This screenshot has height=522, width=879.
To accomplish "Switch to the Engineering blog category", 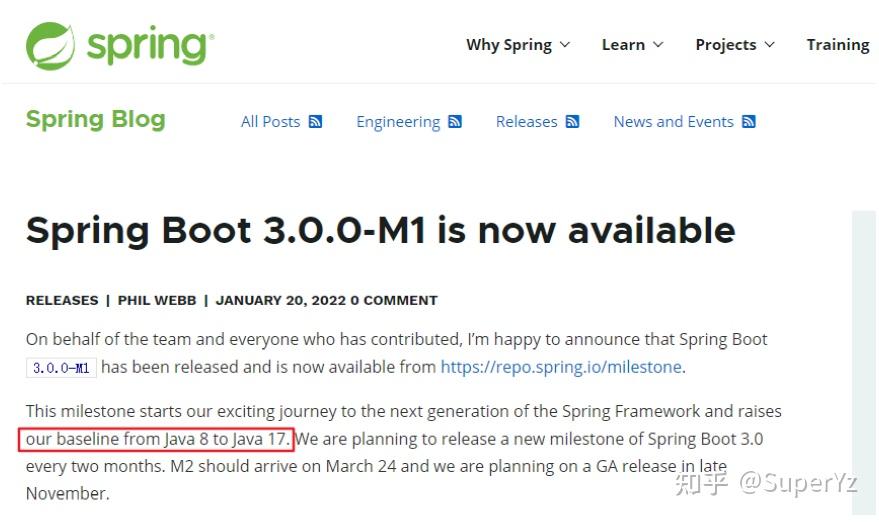I will 398,122.
